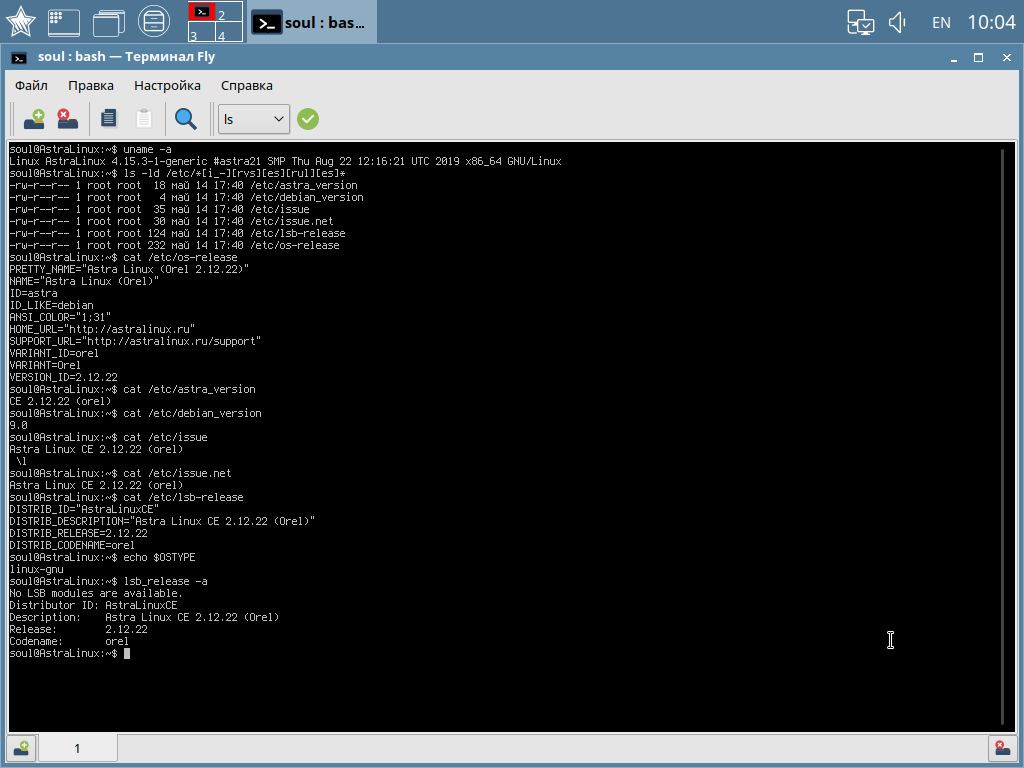Click the terminal window icon in title bar

(x=19, y=57)
